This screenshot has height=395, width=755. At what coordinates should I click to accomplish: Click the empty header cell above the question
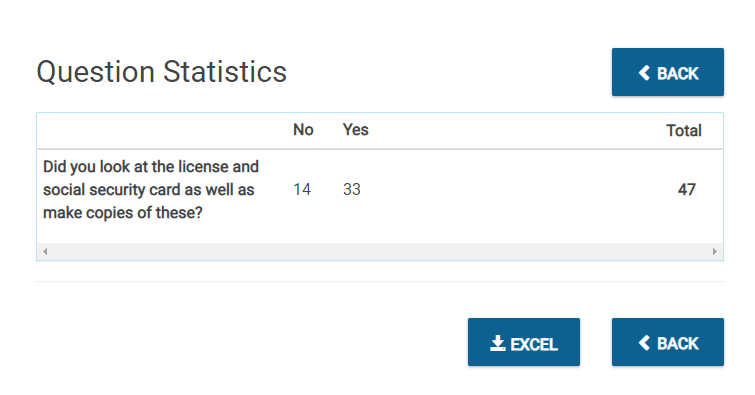[x=162, y=131]
